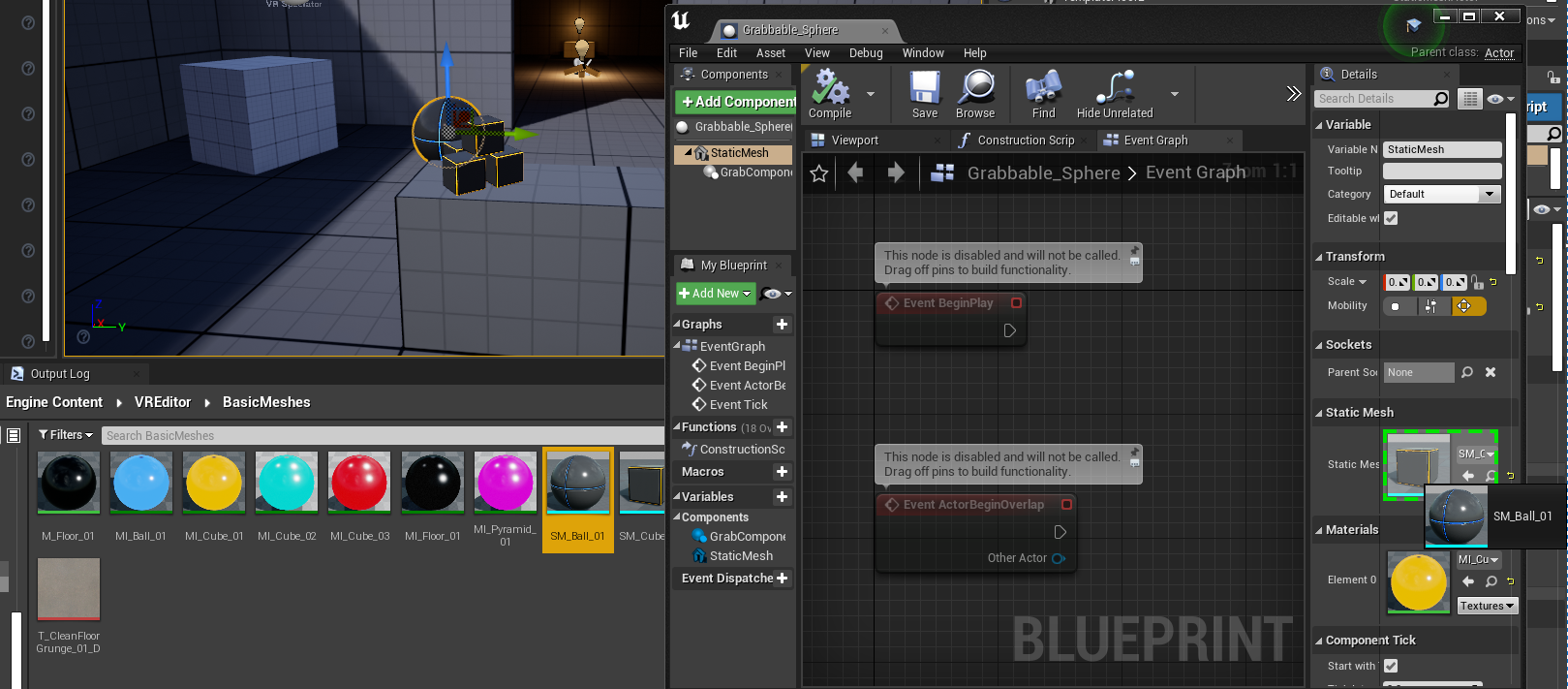Click the Add Component button
Image resolution: width=1568 pixels, height=689 pixels.
tap(736, 102)
